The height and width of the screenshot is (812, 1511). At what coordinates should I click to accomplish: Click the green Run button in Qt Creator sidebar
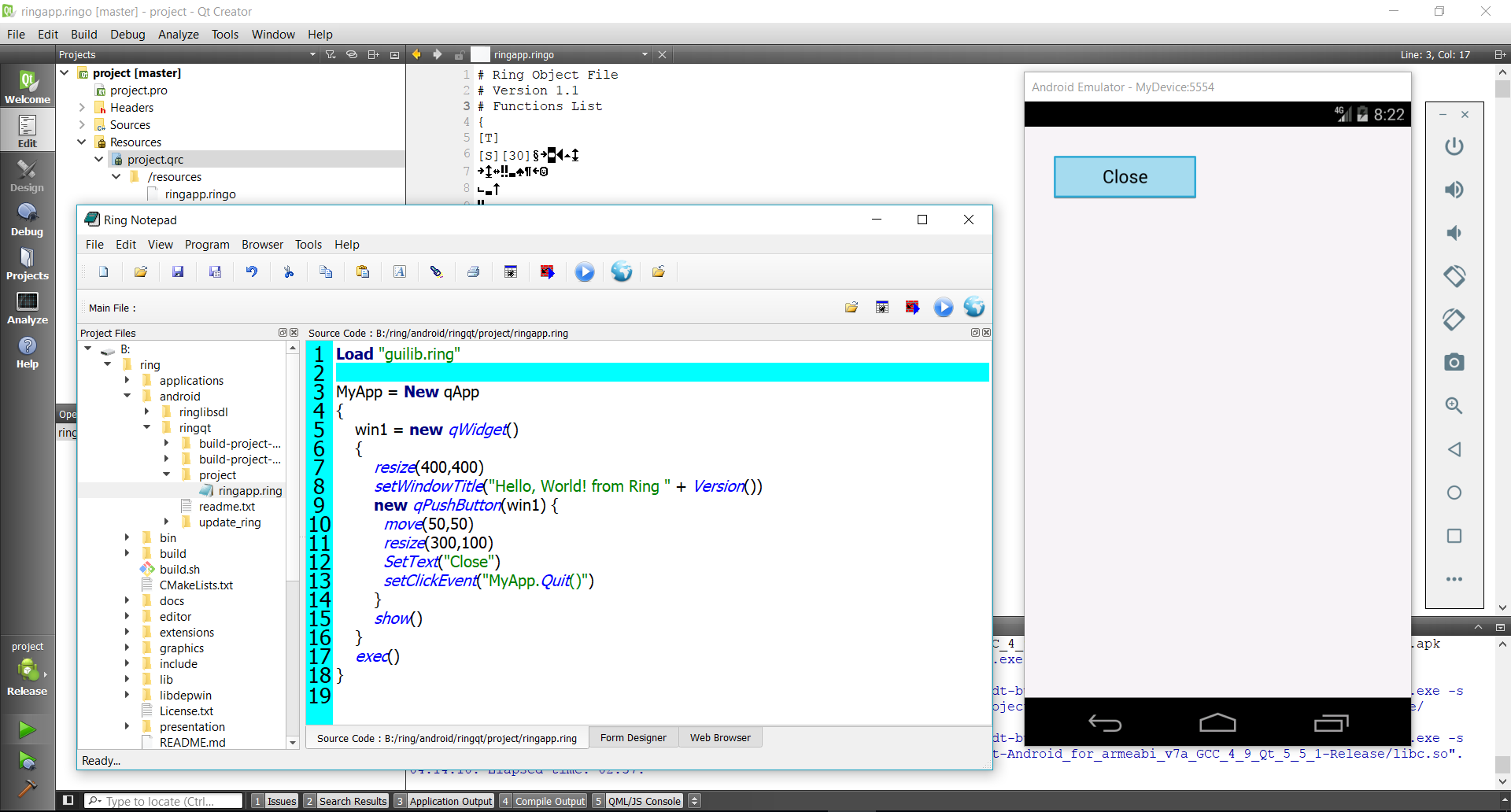28,729
